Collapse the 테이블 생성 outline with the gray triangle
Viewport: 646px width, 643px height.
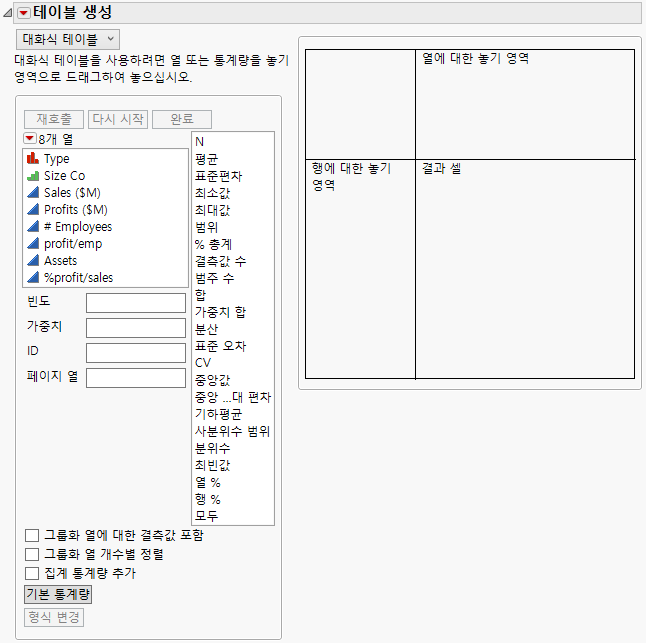click(7, 13)
